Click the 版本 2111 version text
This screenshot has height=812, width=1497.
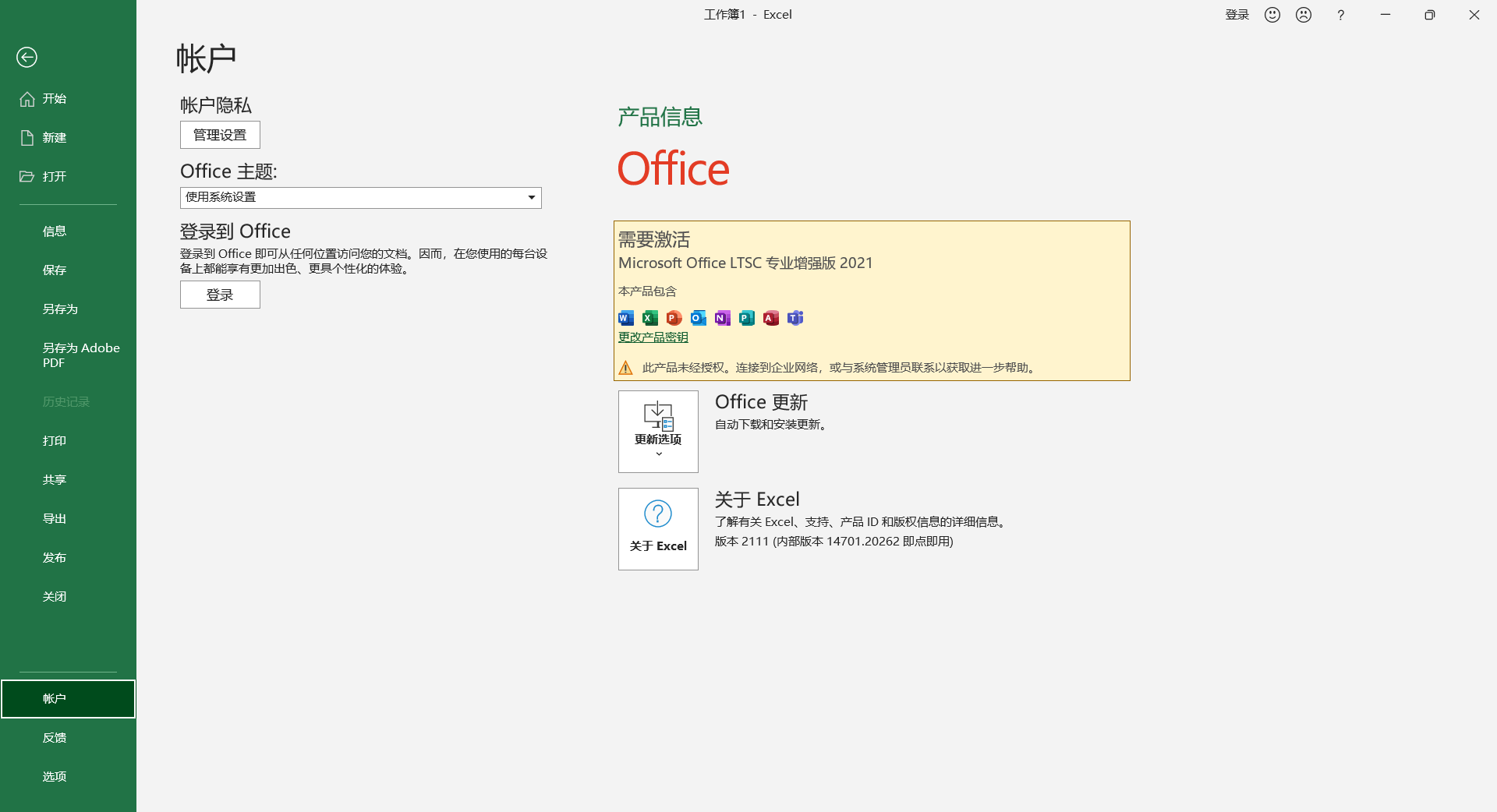coord(834,542)
